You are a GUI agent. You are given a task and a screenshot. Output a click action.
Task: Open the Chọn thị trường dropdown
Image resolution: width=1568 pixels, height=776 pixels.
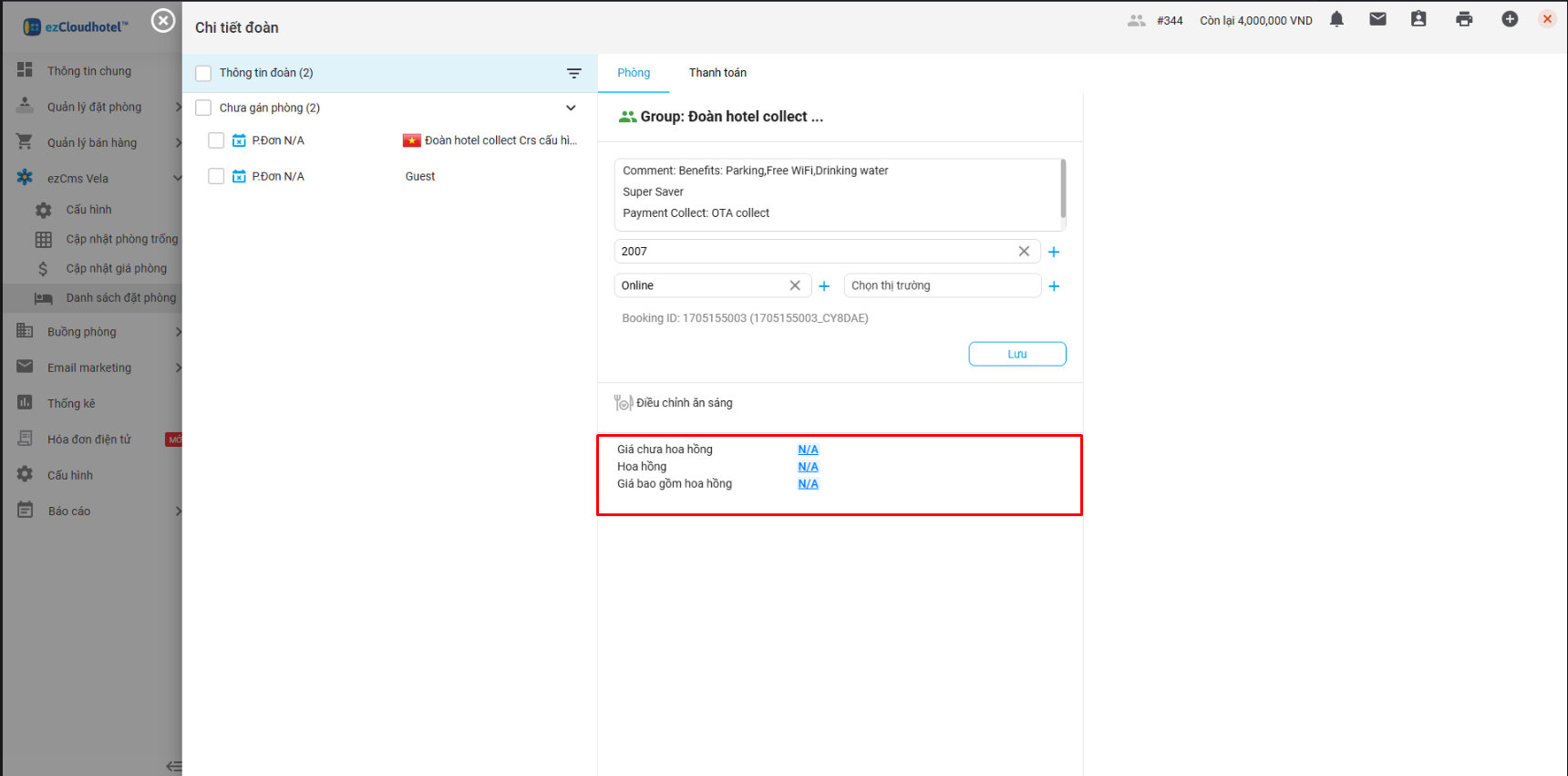tap(942, 285)
